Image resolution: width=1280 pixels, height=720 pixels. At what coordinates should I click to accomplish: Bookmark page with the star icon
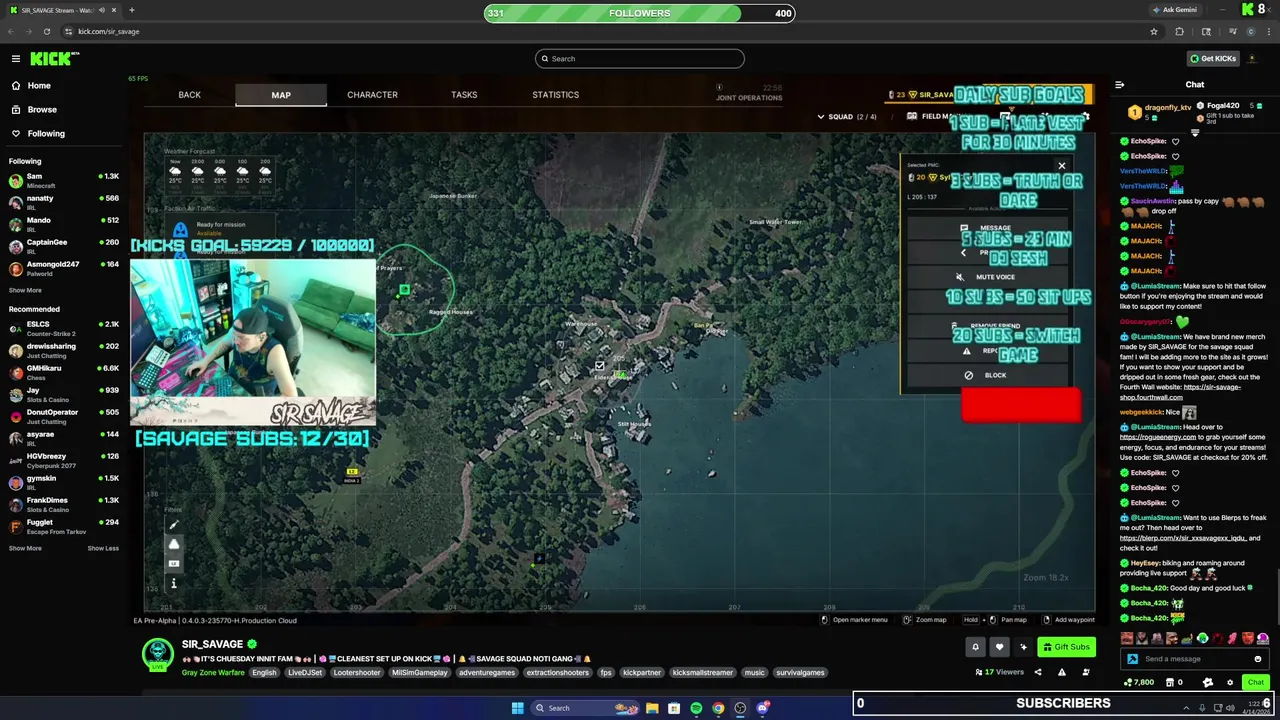[1154, 32]
